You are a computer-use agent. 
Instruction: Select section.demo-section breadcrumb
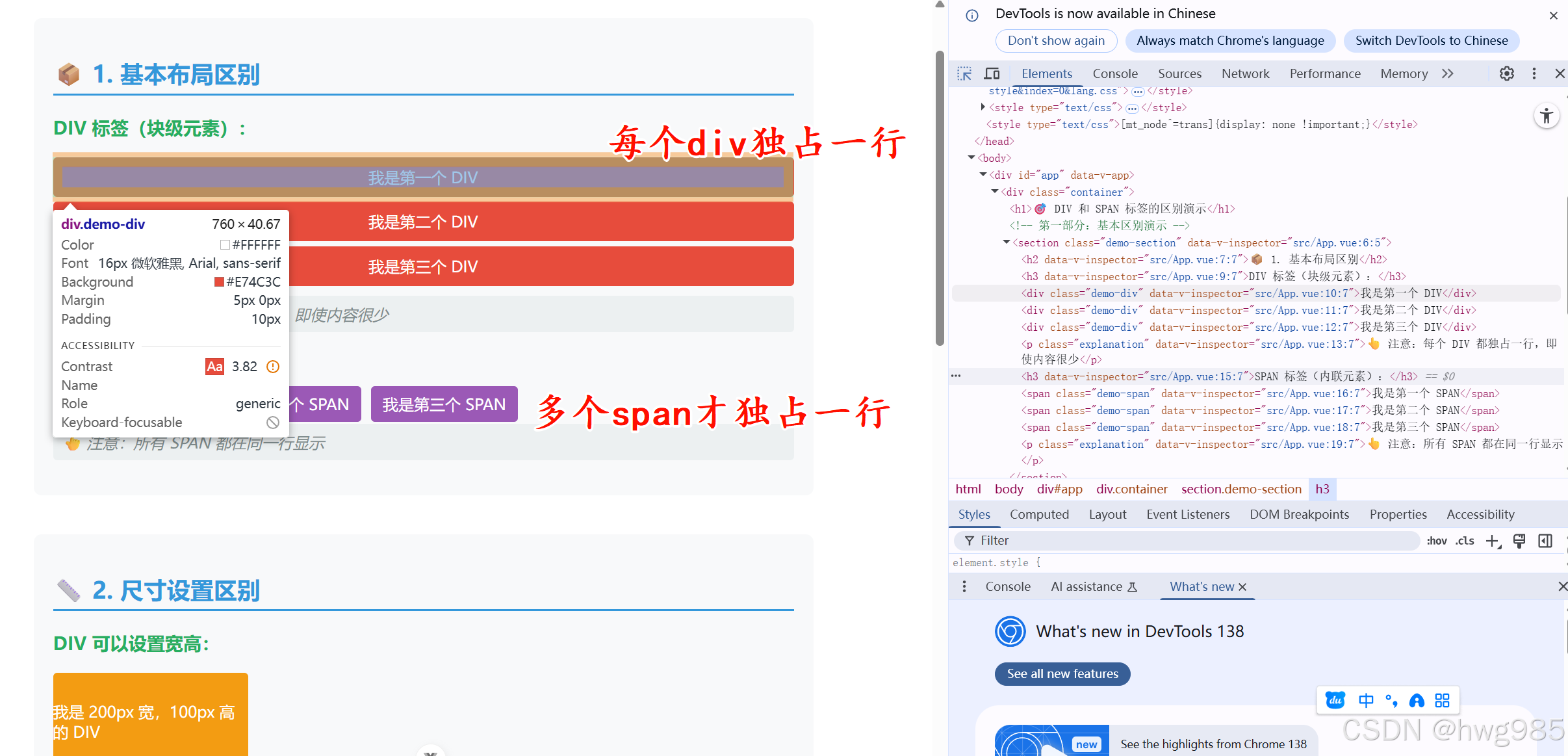pyautogui.click(x=1241, y=489)
